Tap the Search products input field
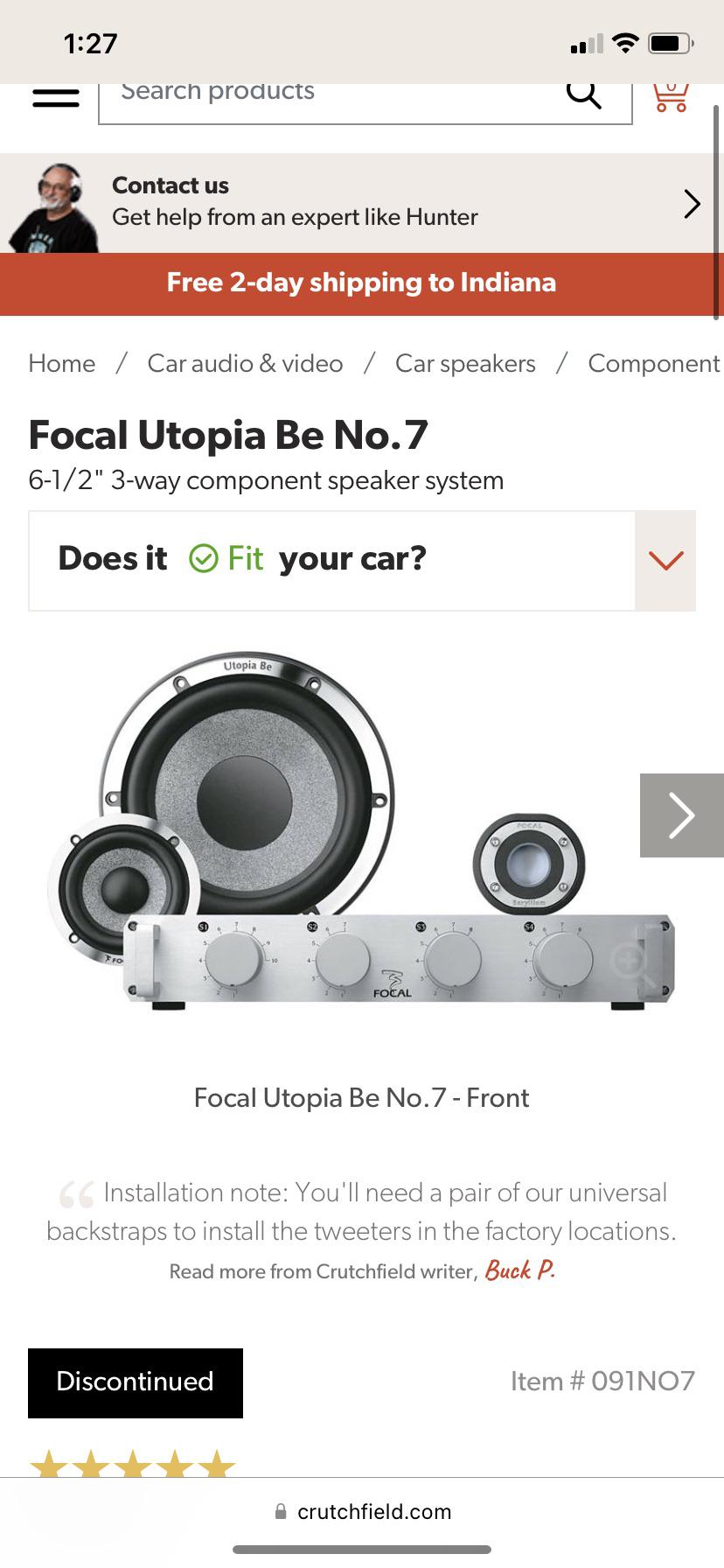The height and width of the screenshot is (1568, 724). point(306,96)
